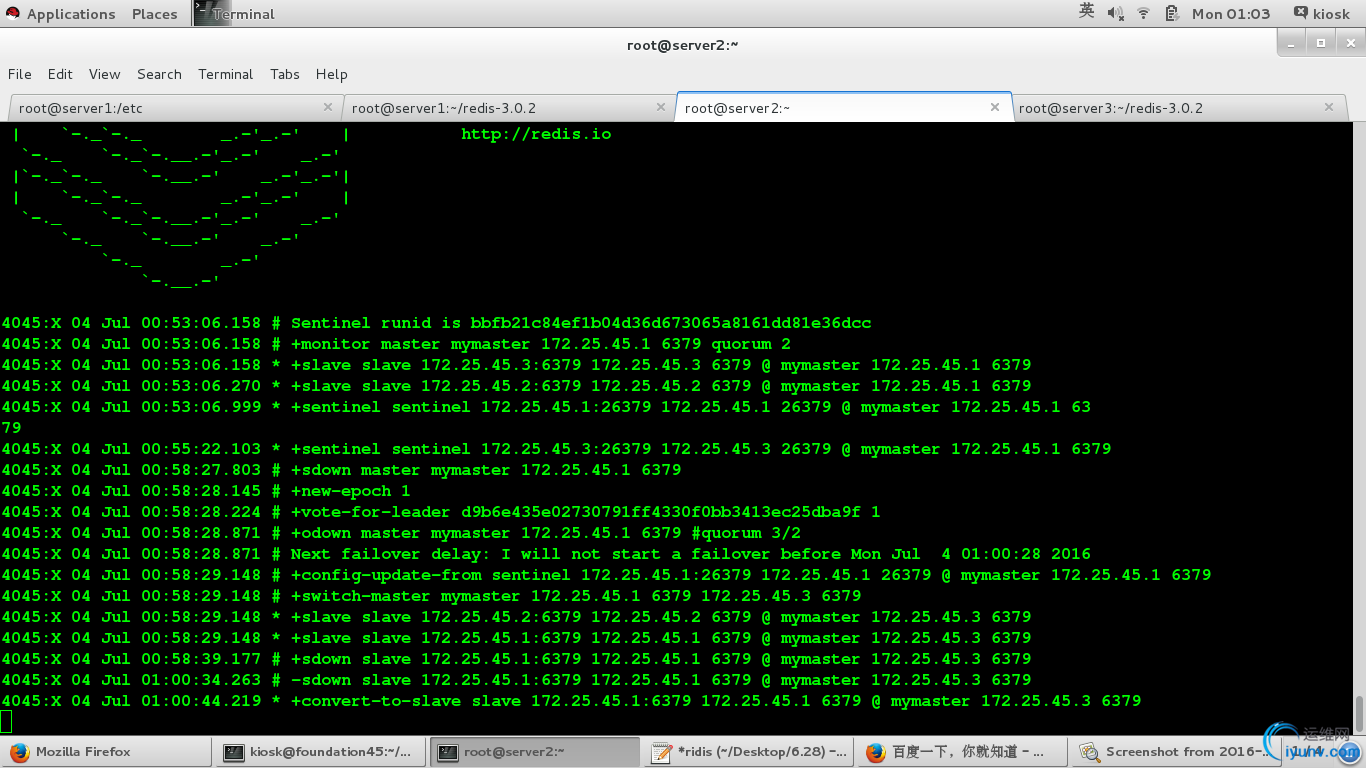
Task: Close the root@server1:~/redis-3.0.2 tab
Action: (x=661, y=107)
